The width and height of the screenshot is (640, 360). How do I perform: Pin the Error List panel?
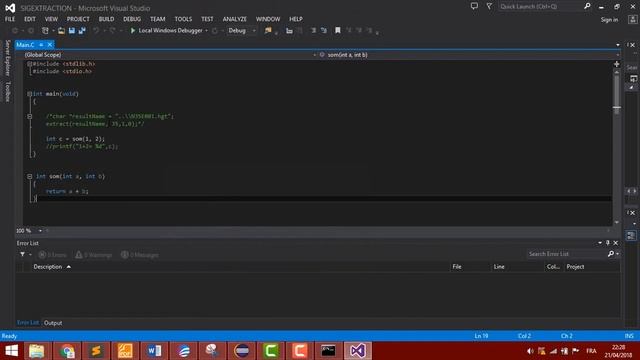(x=607, y=243)
